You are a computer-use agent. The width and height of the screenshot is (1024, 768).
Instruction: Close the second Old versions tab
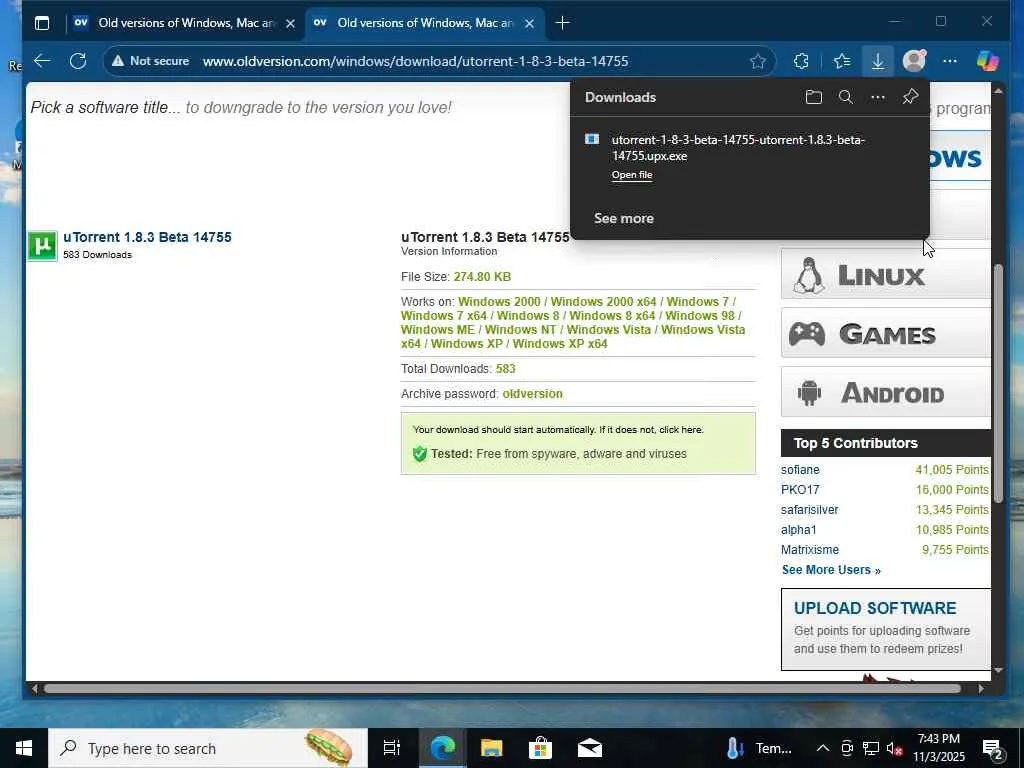[530, 24]
